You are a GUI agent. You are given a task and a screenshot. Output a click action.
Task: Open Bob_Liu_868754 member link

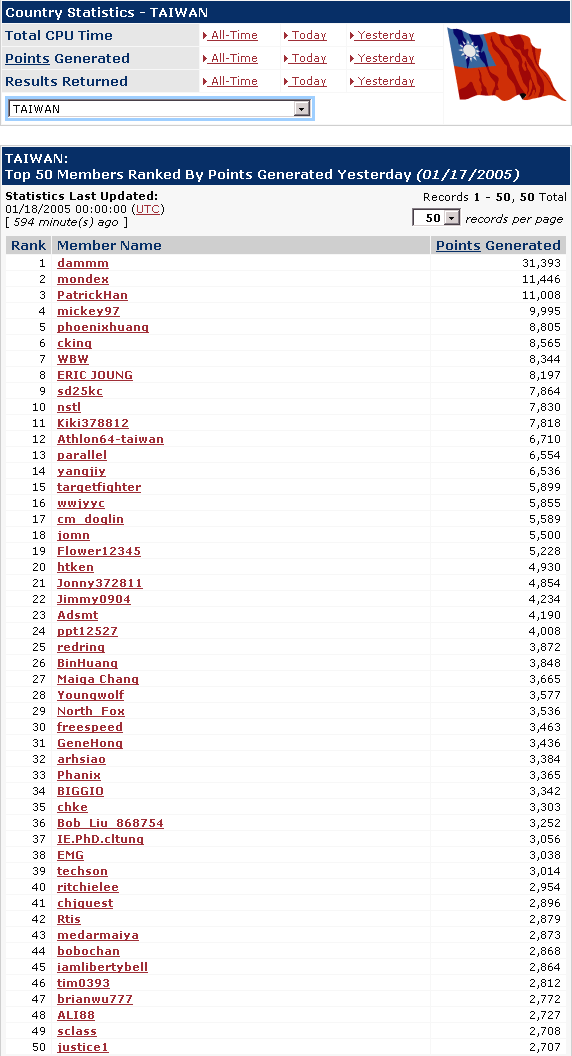pos(110,823)
